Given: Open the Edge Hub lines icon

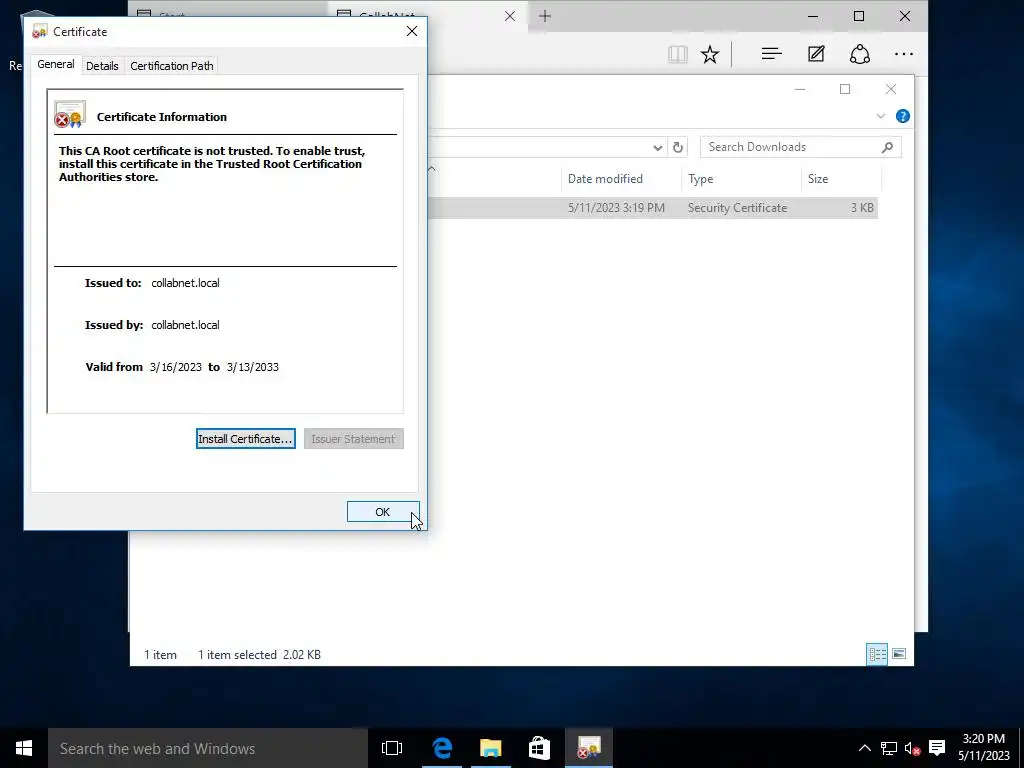Looking at the screenshot, I should coord(771,54).
